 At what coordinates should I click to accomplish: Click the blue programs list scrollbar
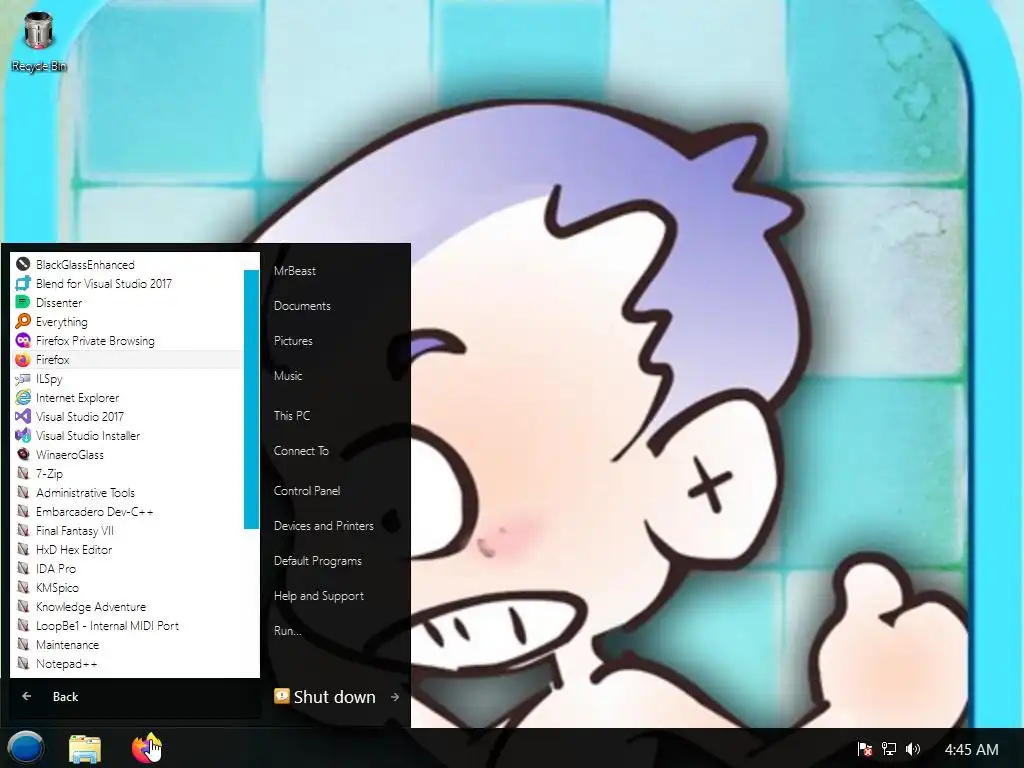(x=251, y=398)
